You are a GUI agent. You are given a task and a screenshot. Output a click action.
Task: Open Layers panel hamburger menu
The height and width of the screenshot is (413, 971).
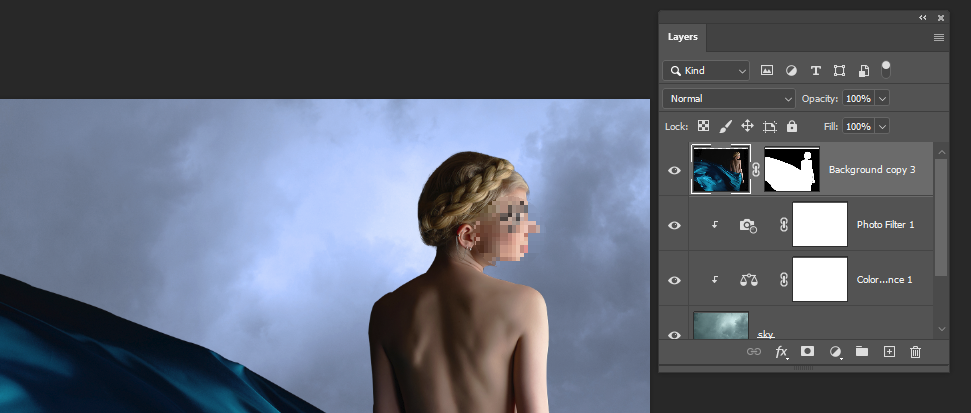click(x=939, y=38)
